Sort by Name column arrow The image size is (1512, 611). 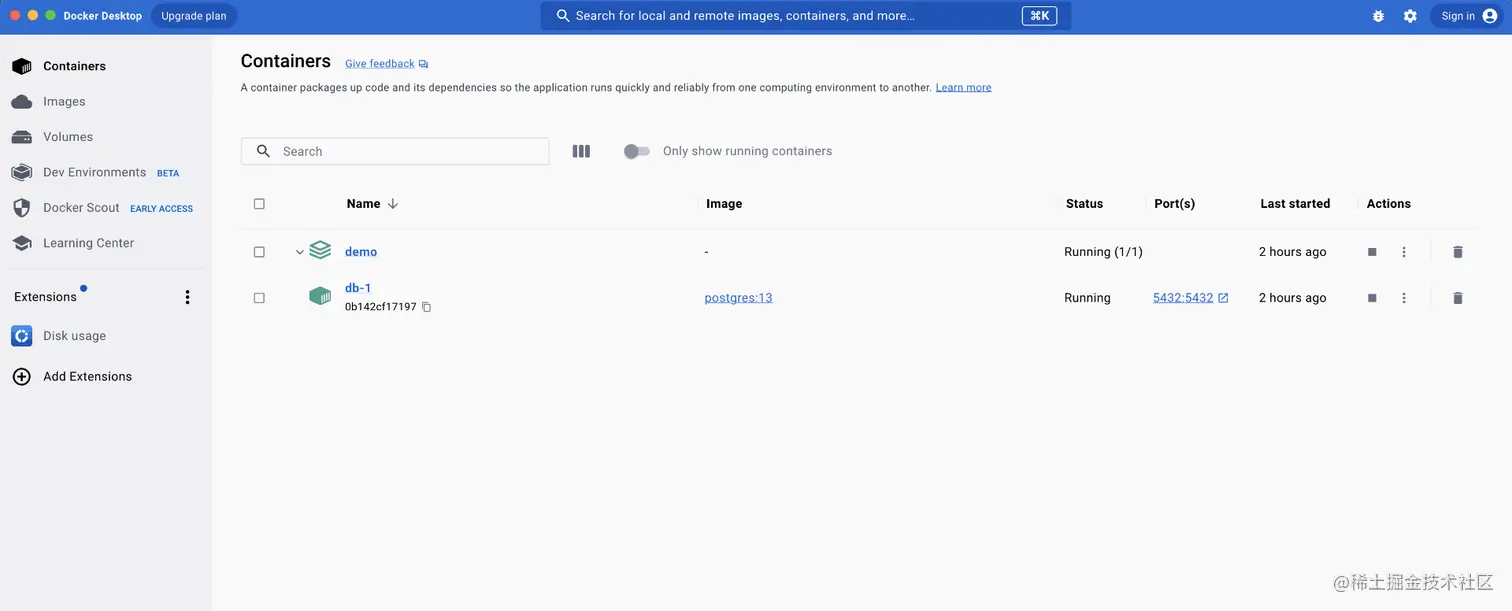click(393, 204)
